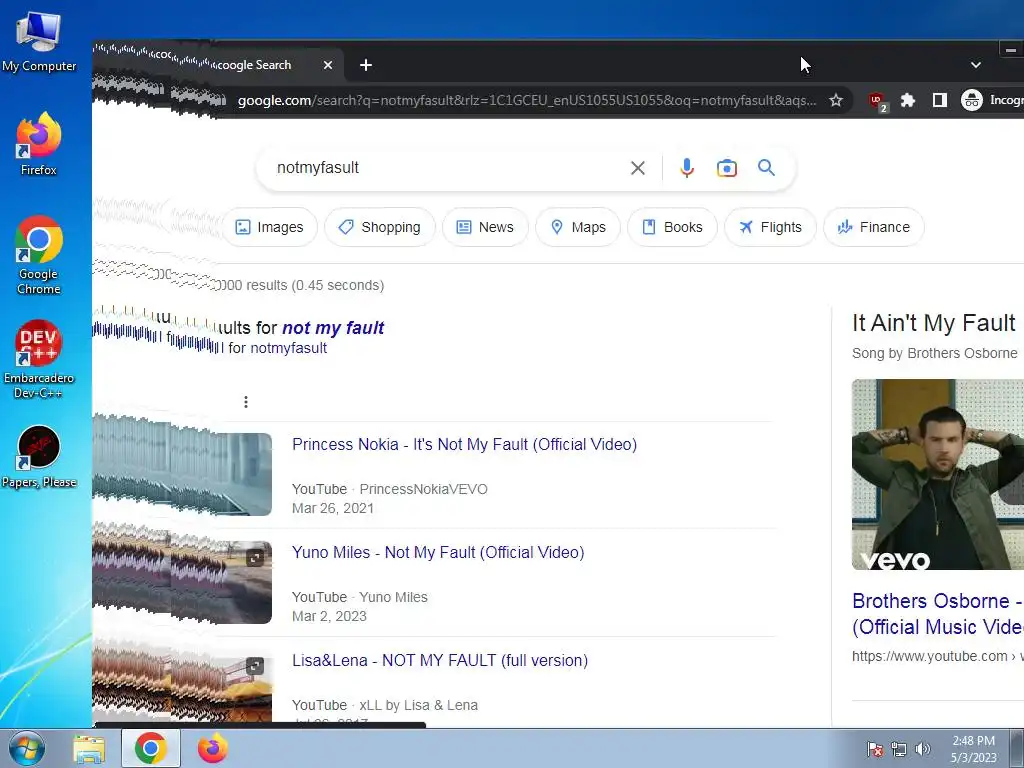This screenshot has width=1024, height=768.
Task: Open volume speaker tray icon
Action: click(923, 749)
